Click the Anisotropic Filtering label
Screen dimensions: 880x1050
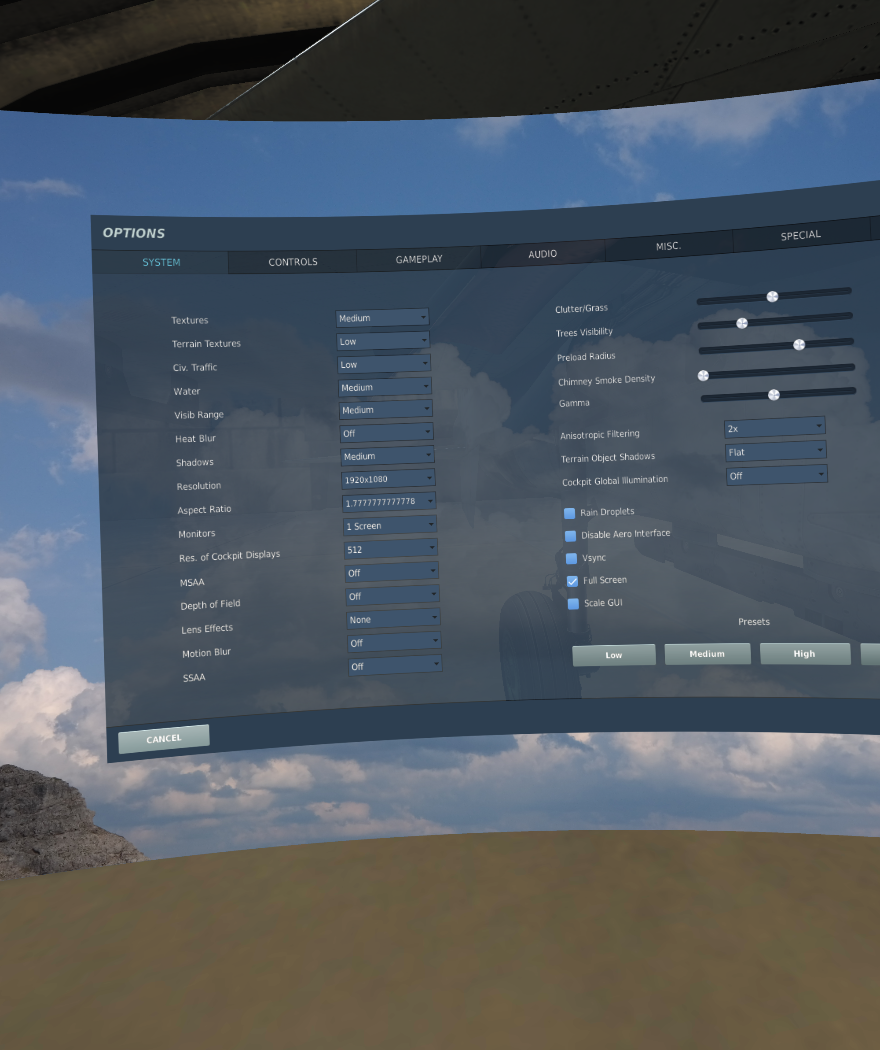tap(599, 435)
